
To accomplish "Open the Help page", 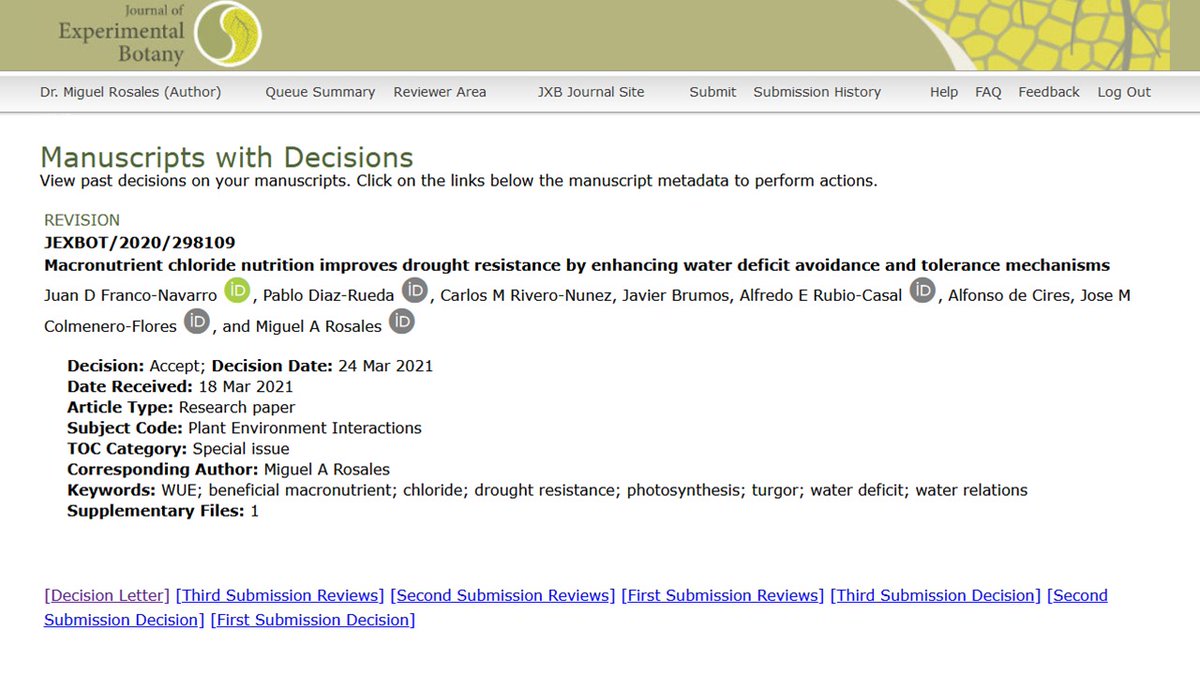I will pos(944,92).
